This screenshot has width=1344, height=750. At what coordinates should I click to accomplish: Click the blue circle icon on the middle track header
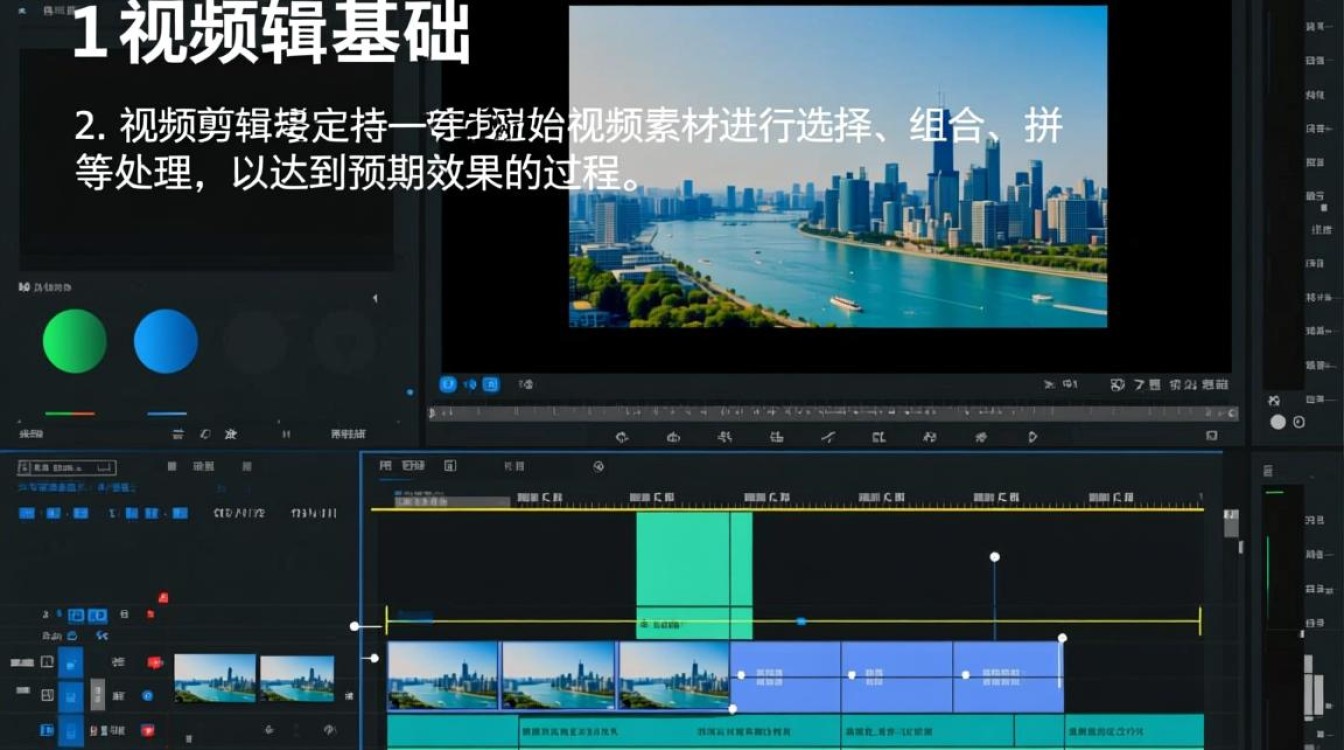pyautogui.click(x=148, y=695)
